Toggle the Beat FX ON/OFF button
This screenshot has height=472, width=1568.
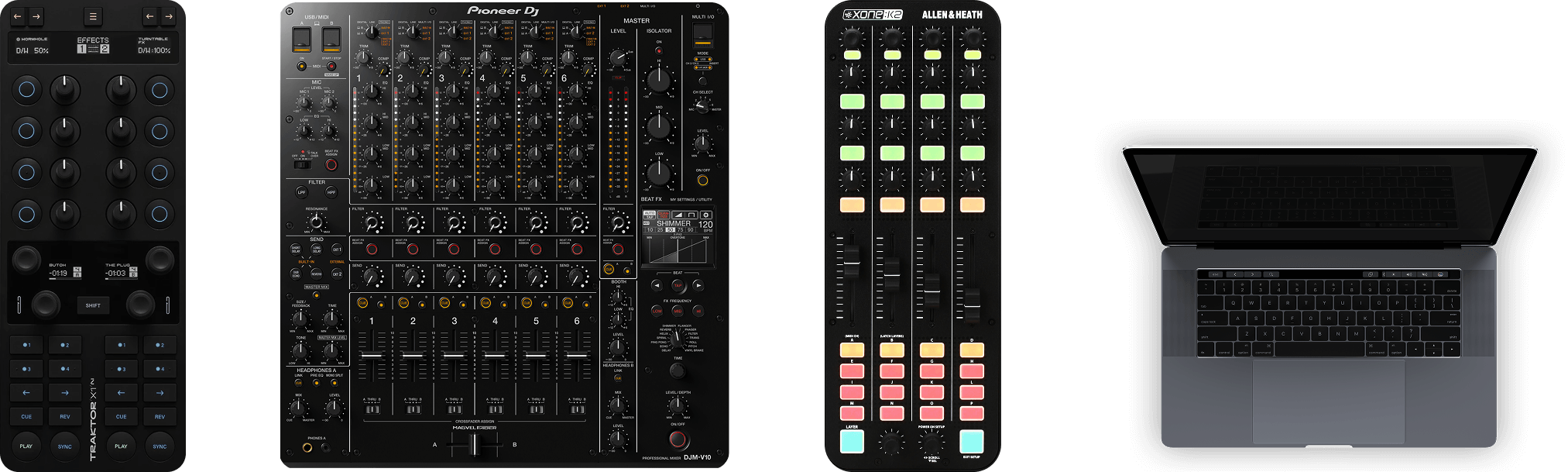678,439
